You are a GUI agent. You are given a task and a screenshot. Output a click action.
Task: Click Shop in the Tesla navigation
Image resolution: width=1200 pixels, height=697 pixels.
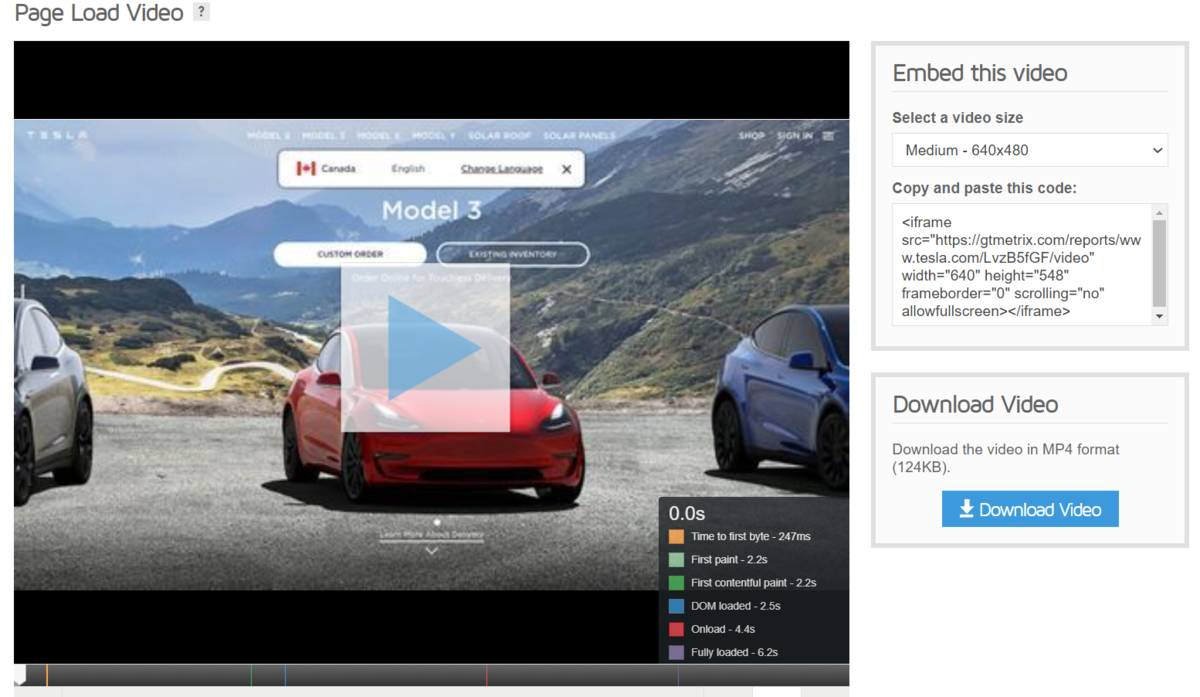pyautogui.click(x=752, y=135)
